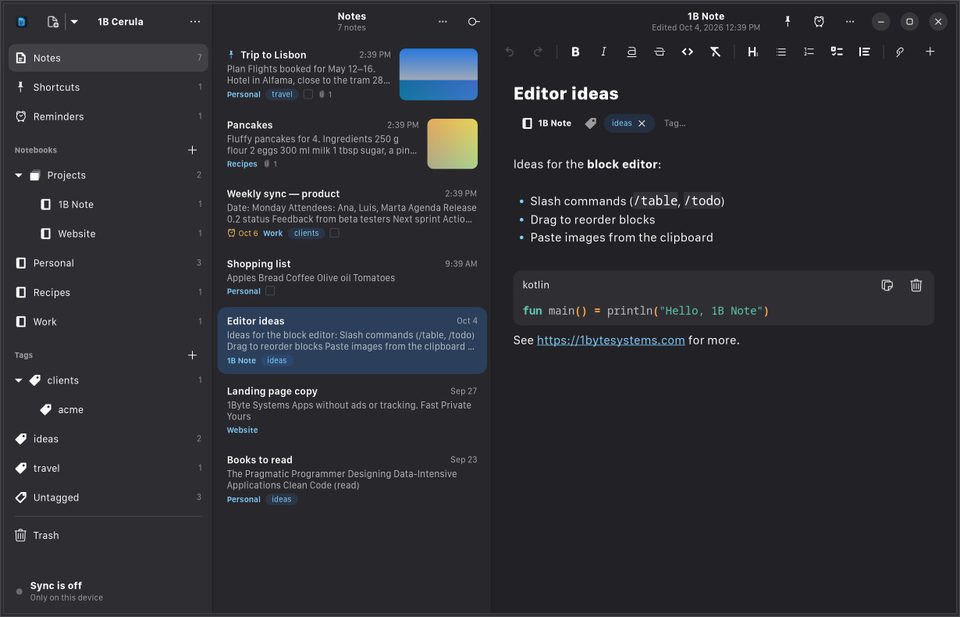
Task: Toggle strikethrough formatting
Action: (659, 52)
